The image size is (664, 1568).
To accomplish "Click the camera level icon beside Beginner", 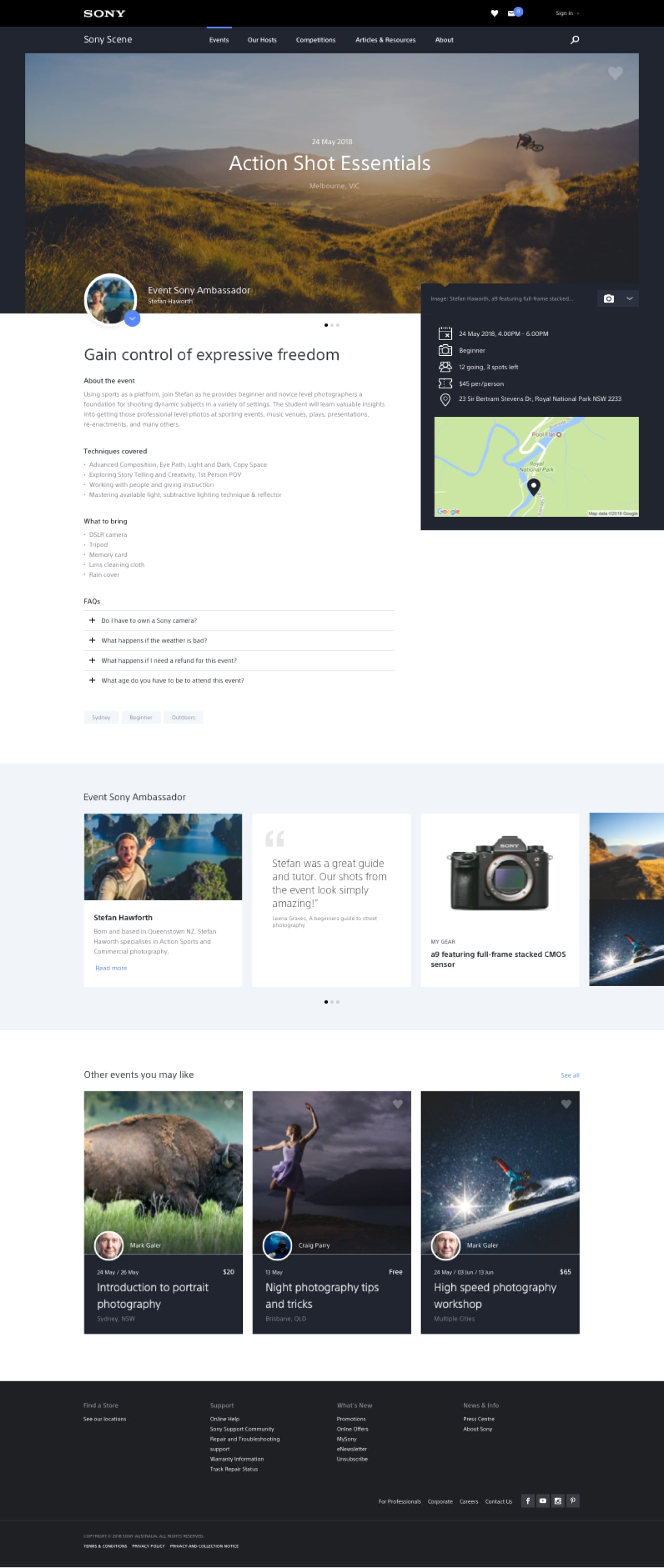I will point(445,351).
